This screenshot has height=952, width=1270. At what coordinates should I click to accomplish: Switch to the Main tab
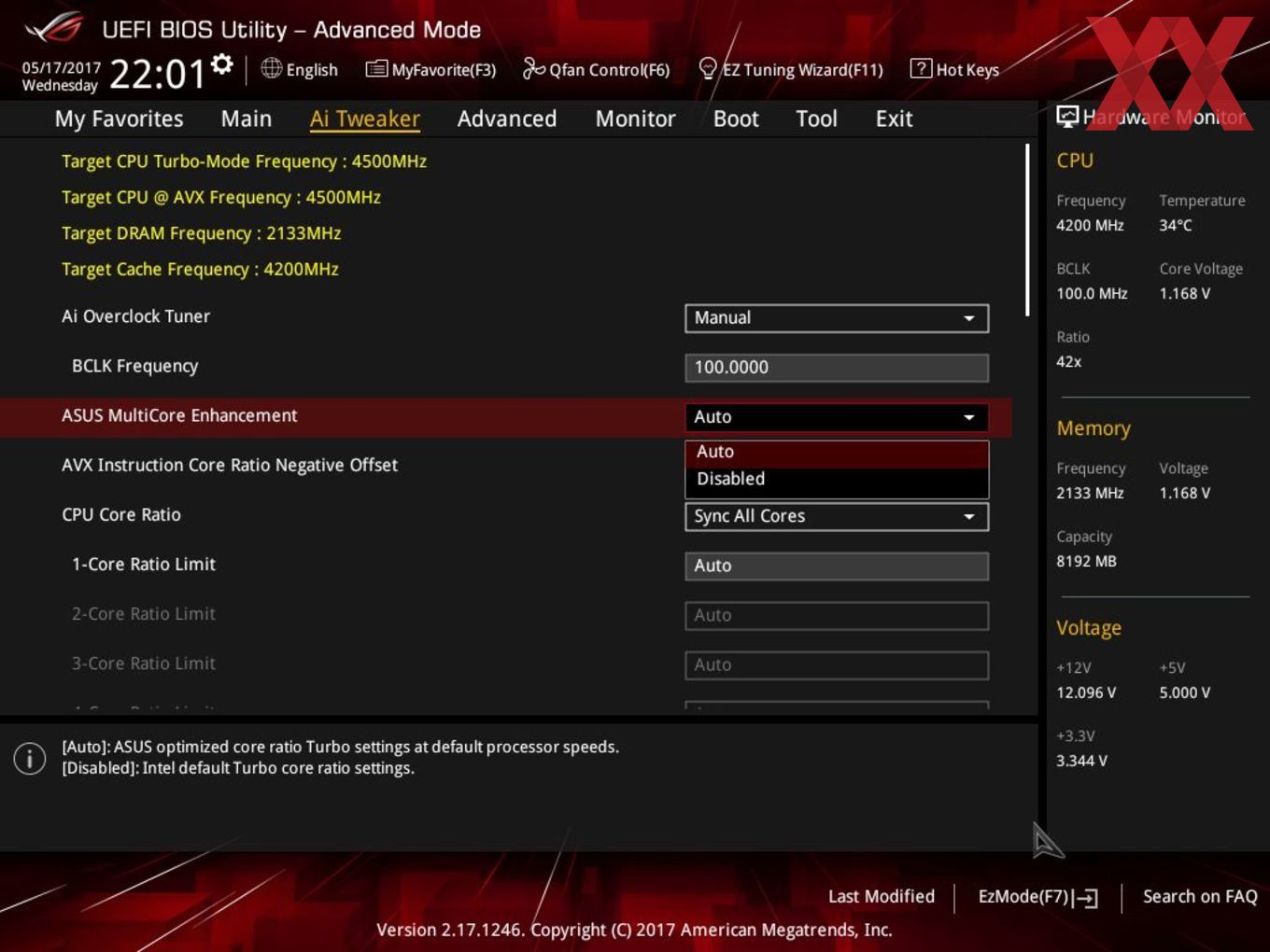tap(247, 119)
